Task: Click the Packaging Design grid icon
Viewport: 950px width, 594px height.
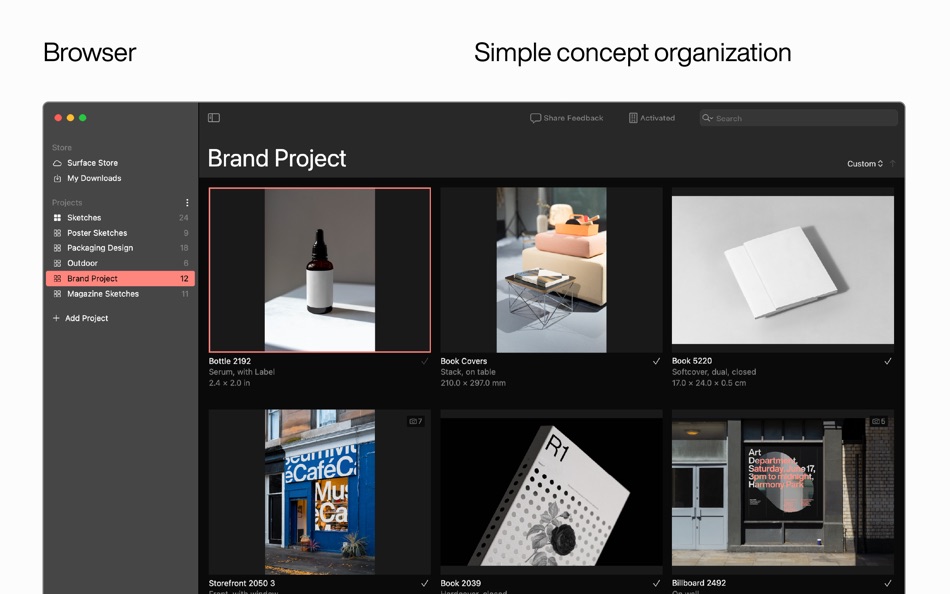Action: click(57, 248)
